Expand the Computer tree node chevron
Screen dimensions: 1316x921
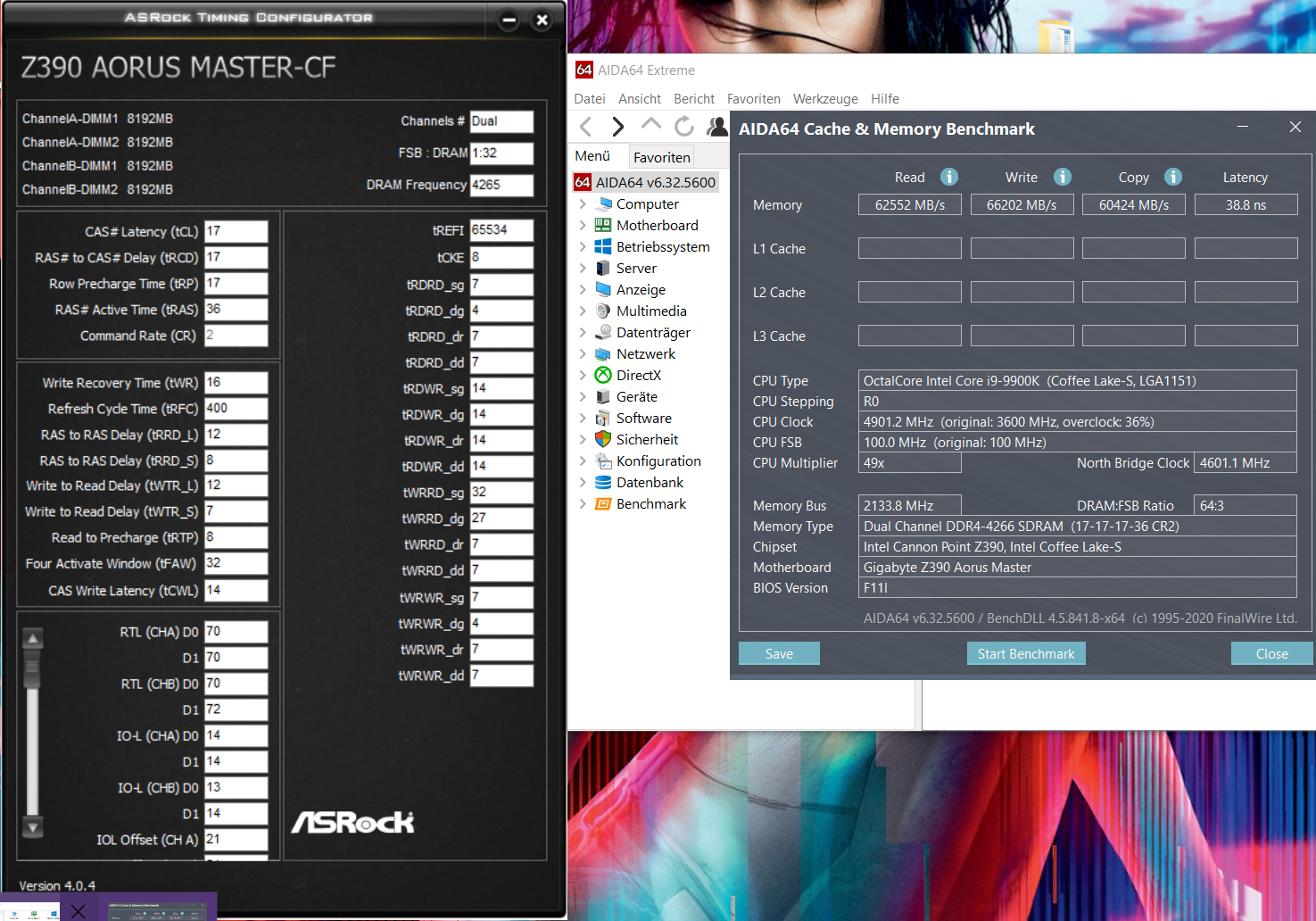click(583, 203)
